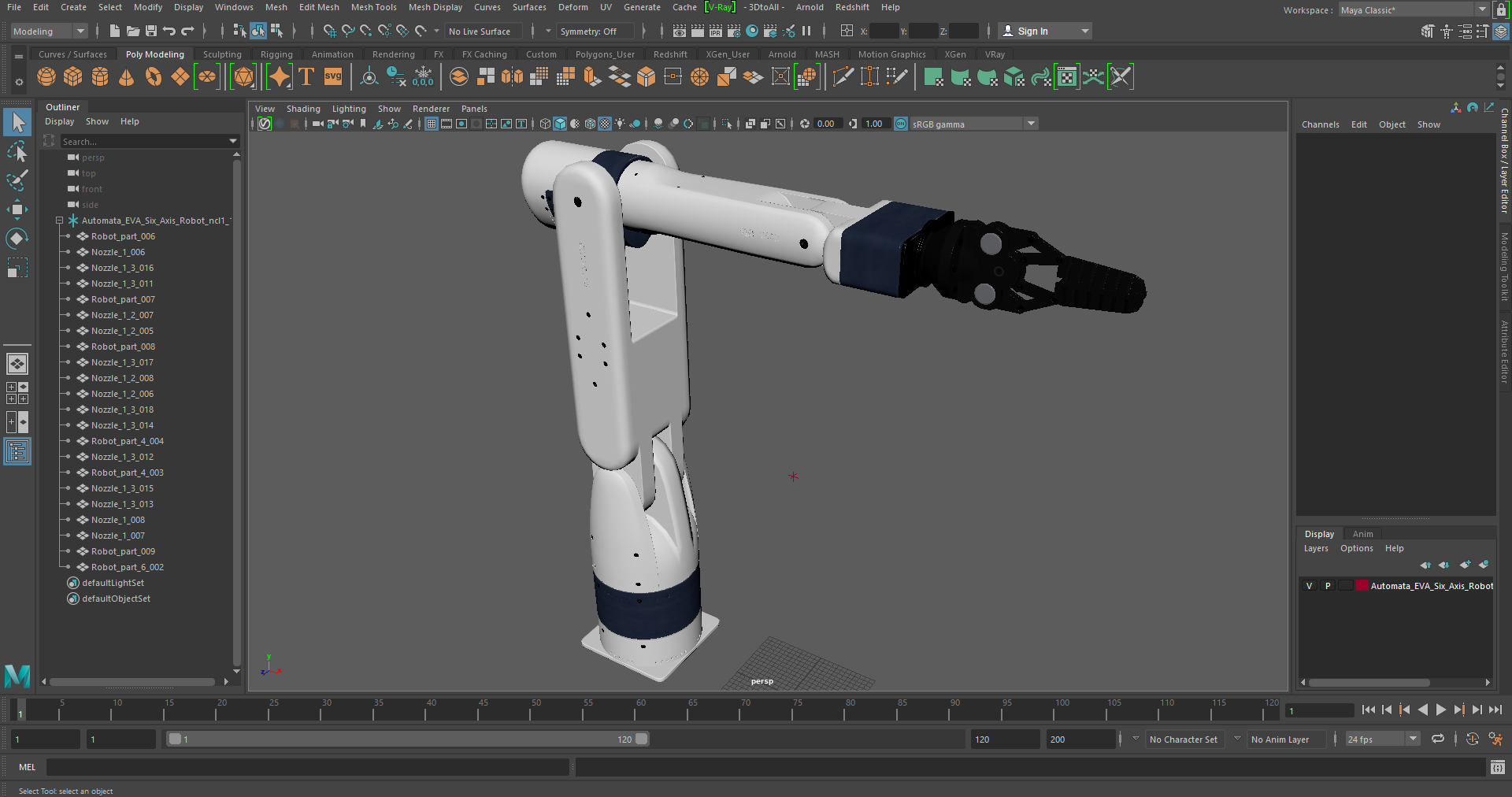This screenshot has width=1512, height=797.
Task: Toggle viewport grid display button
Action: tap(432, 124)
